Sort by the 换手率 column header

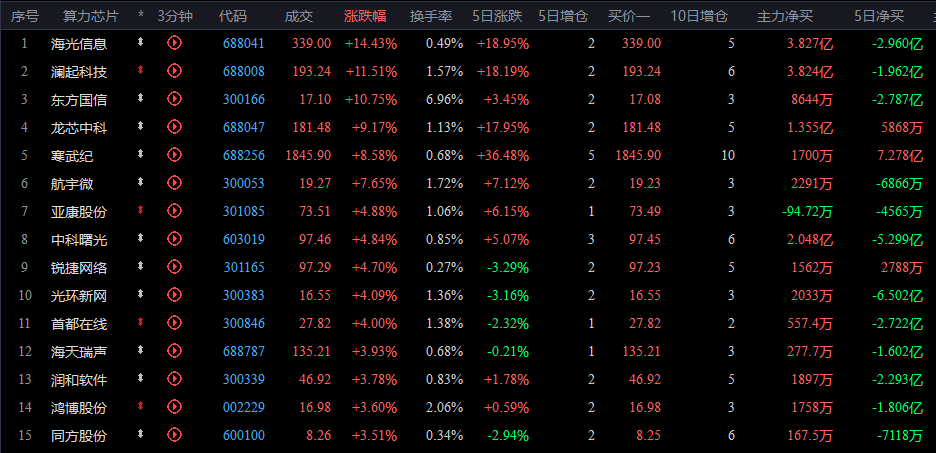[x=431, y=16]
